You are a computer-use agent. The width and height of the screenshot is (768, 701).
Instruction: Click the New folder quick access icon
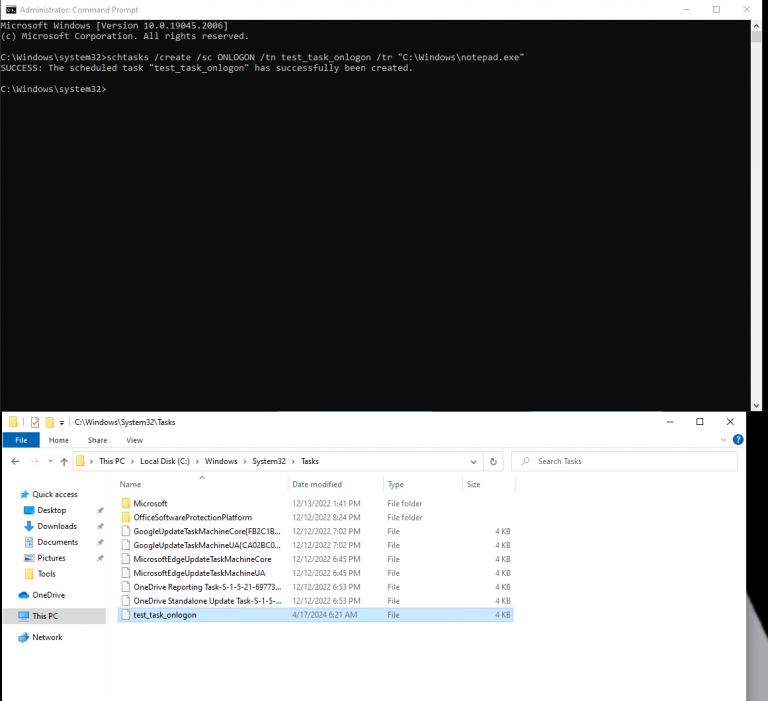[49, 422]
